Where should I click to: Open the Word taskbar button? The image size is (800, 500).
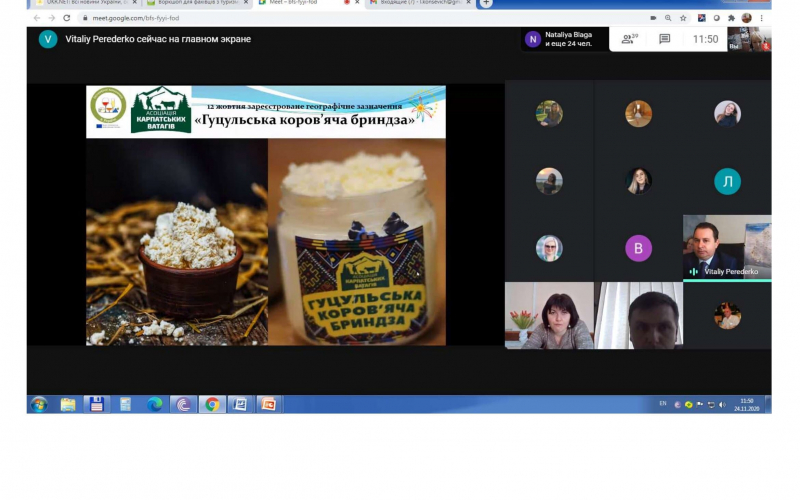pyautogui.click(x=240, y=405)
